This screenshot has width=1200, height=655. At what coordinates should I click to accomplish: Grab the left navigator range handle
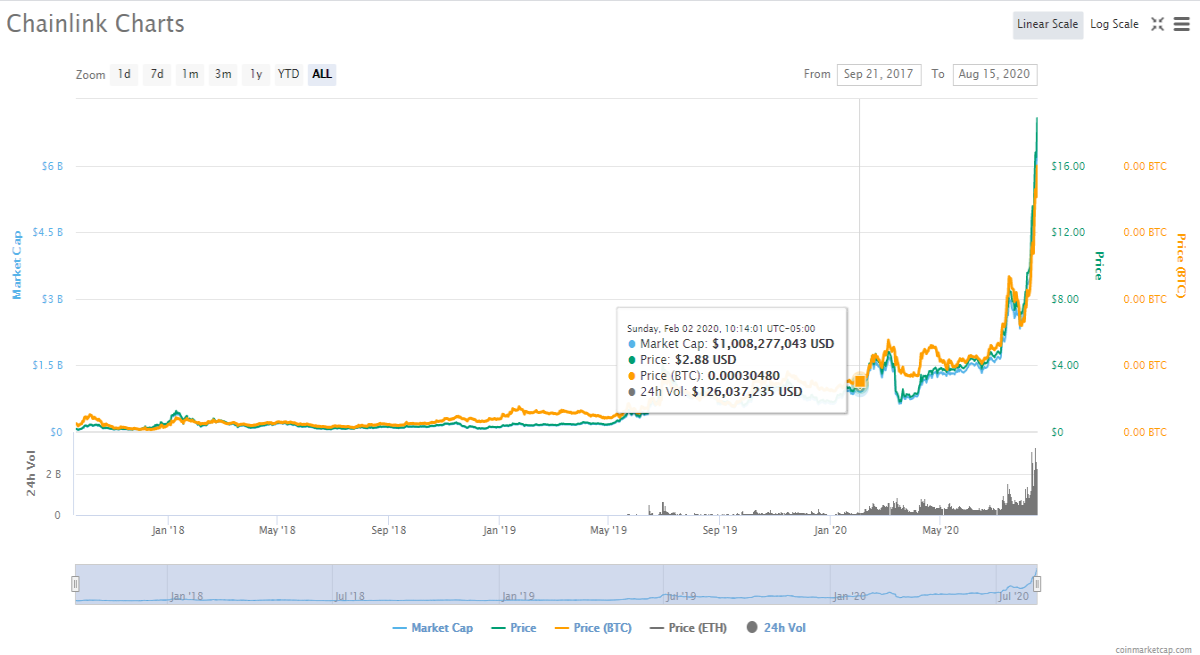point(75,584)
